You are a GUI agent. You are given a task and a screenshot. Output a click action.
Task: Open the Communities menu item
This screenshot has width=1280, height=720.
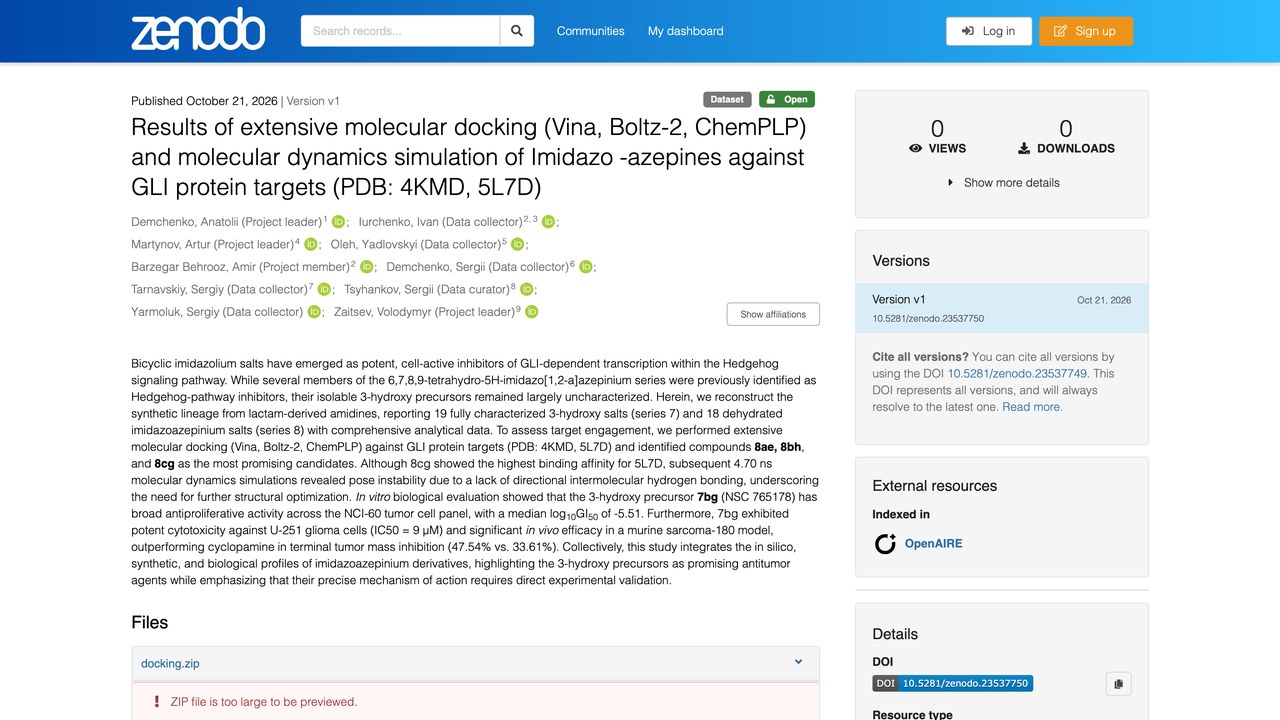(591, 31)
